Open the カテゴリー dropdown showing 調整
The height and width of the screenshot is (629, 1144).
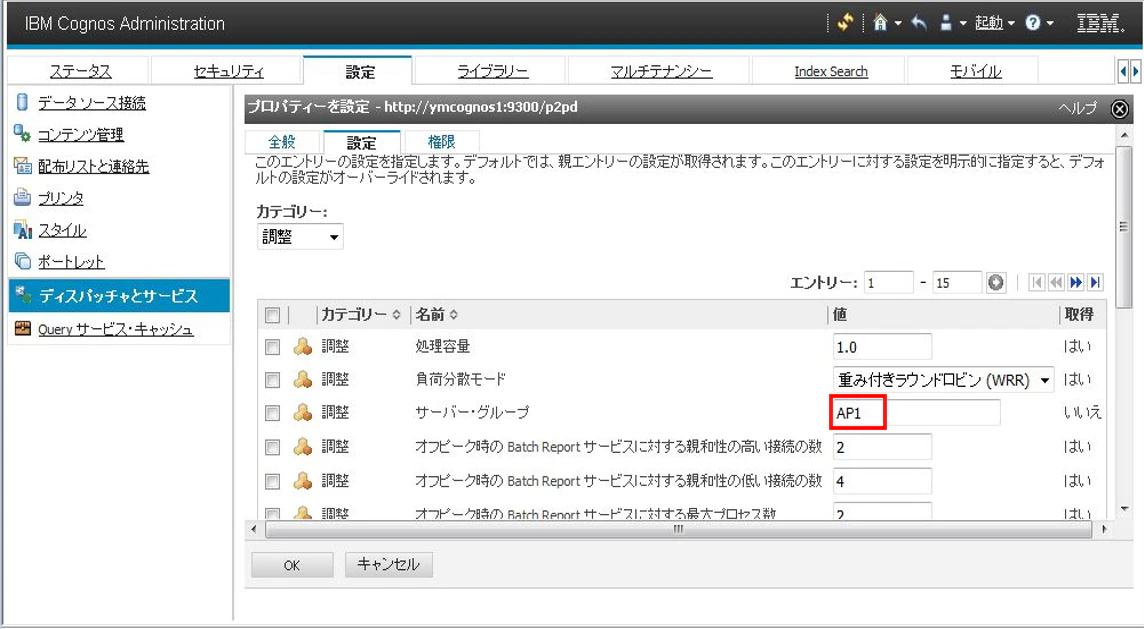(x=300, y=236)
